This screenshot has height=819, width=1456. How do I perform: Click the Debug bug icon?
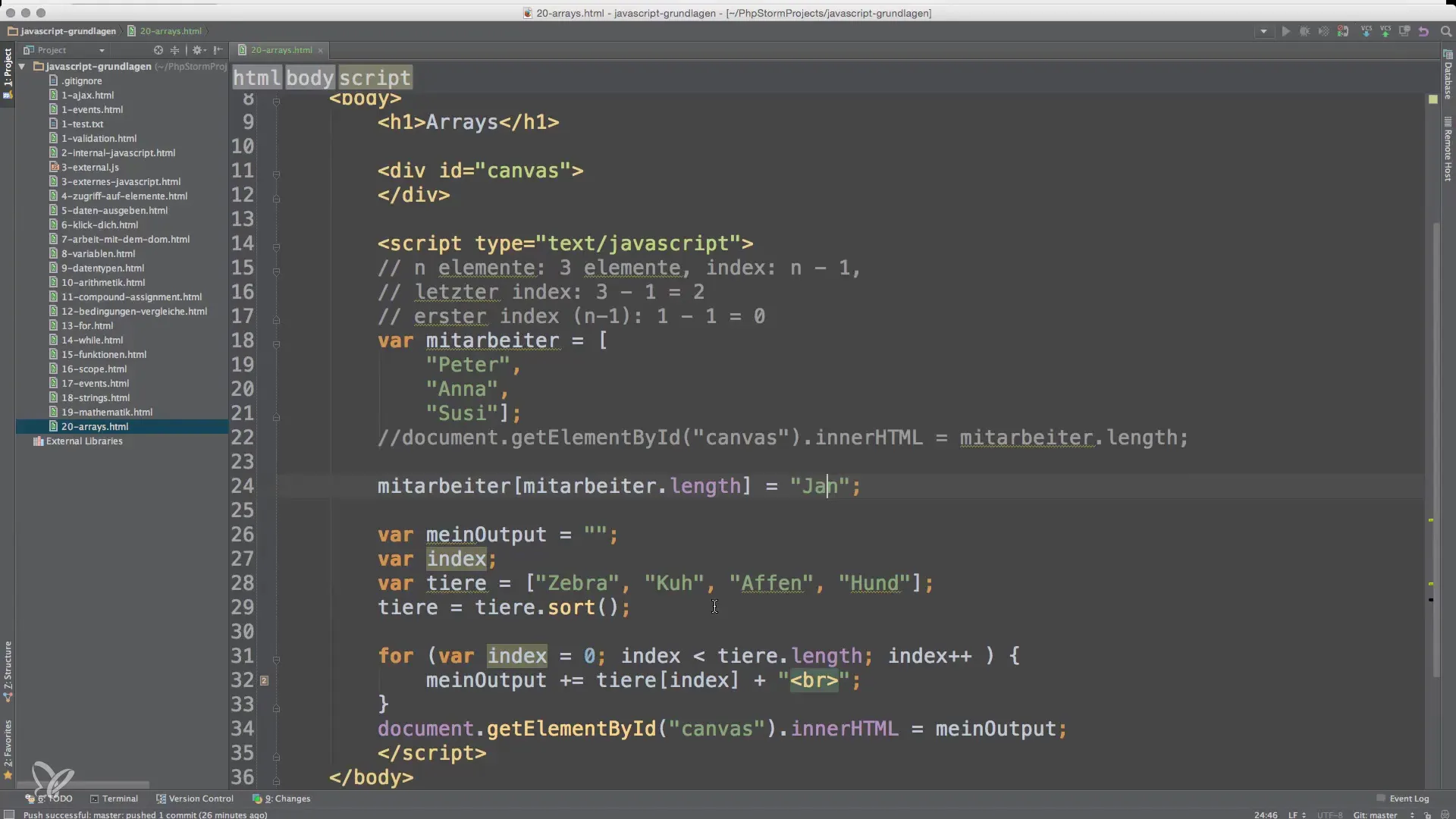[x=1304, y=31]
